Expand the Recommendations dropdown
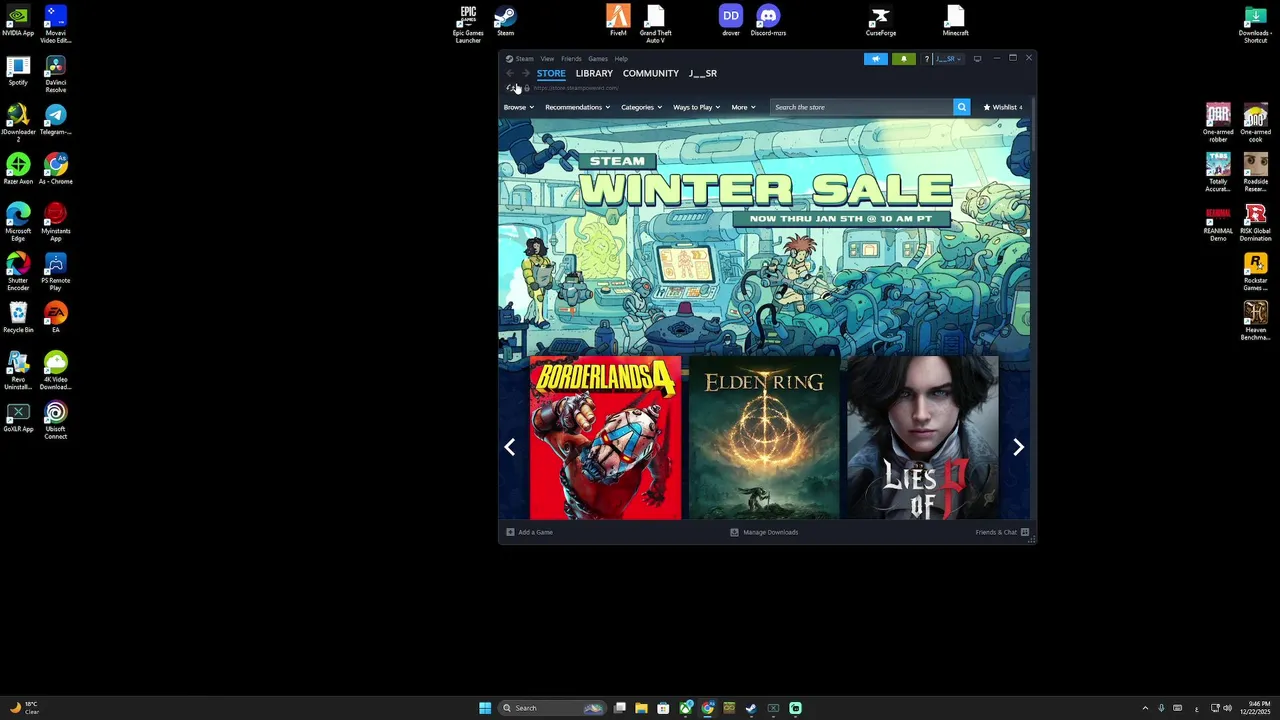 [x=577, y=107]
